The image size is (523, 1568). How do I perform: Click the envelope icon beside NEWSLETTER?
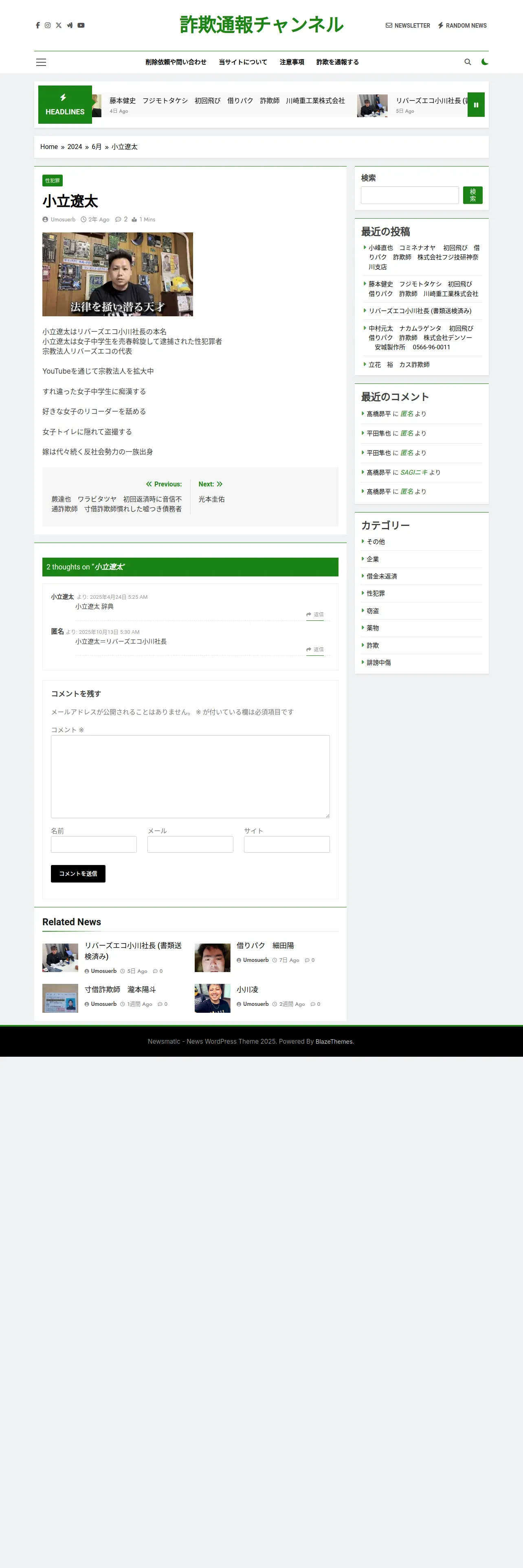[x=389, y=26]
